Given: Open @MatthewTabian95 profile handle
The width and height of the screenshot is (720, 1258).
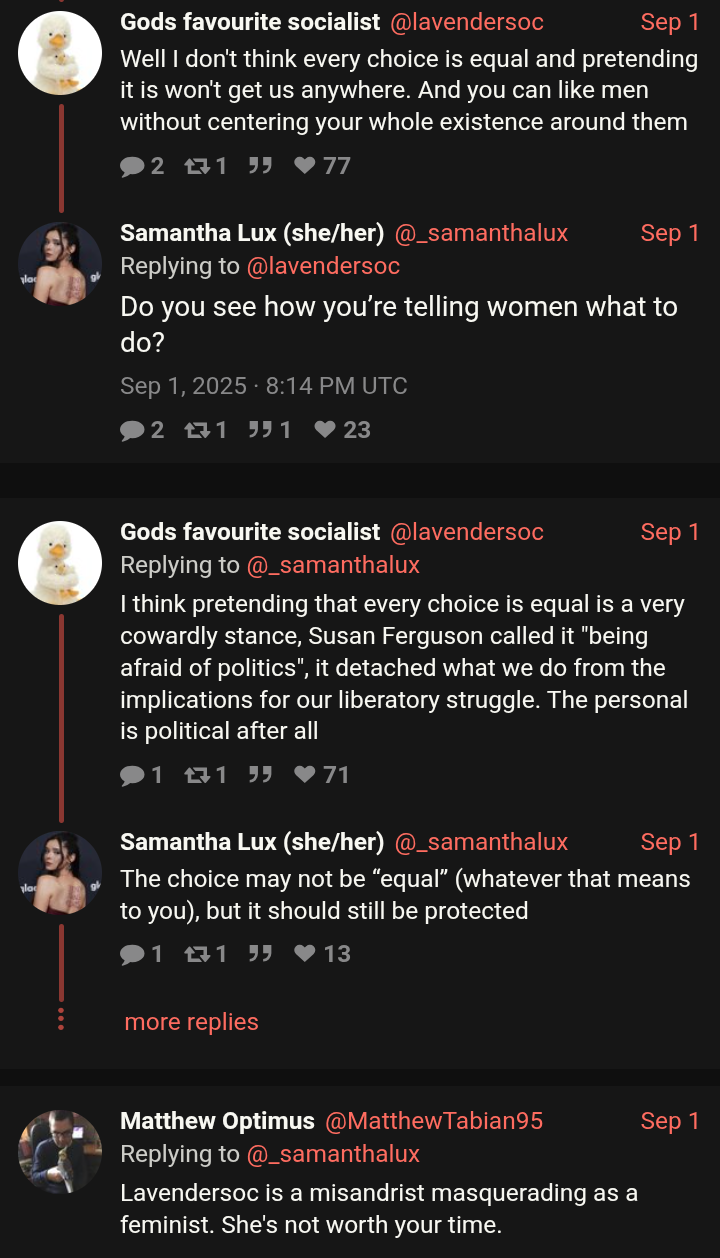Looking at the screenshot, I should coord(434,1121).
